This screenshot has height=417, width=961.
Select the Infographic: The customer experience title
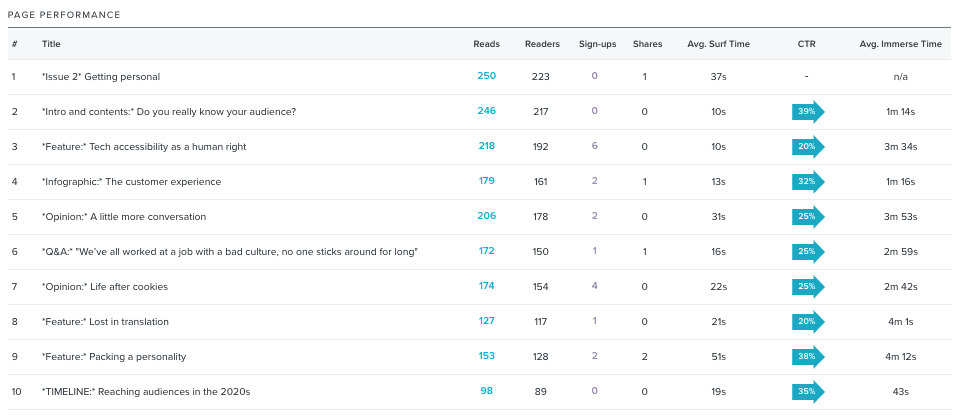click(131, 181)
